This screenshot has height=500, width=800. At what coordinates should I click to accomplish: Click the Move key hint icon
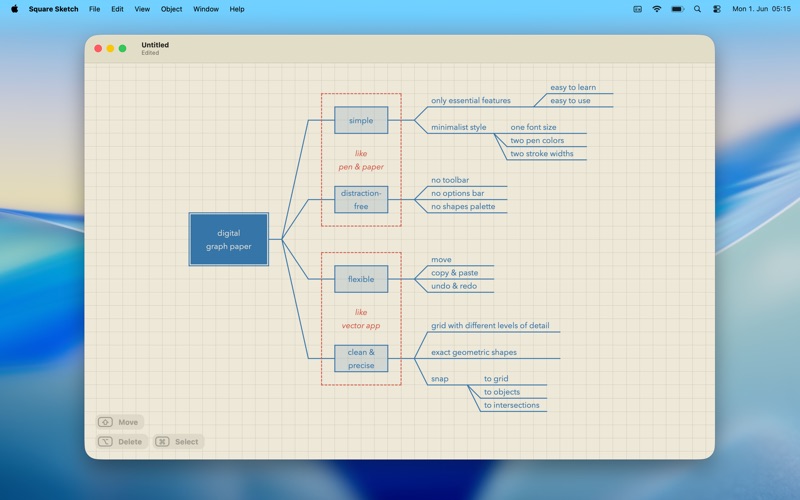[x=106, y=422]
